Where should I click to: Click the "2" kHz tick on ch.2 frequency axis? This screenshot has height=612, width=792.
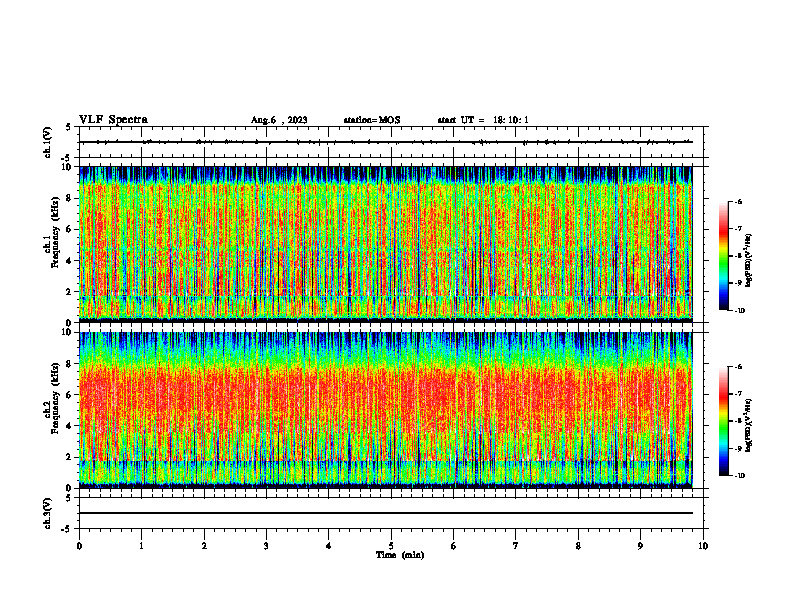[70, 457]
